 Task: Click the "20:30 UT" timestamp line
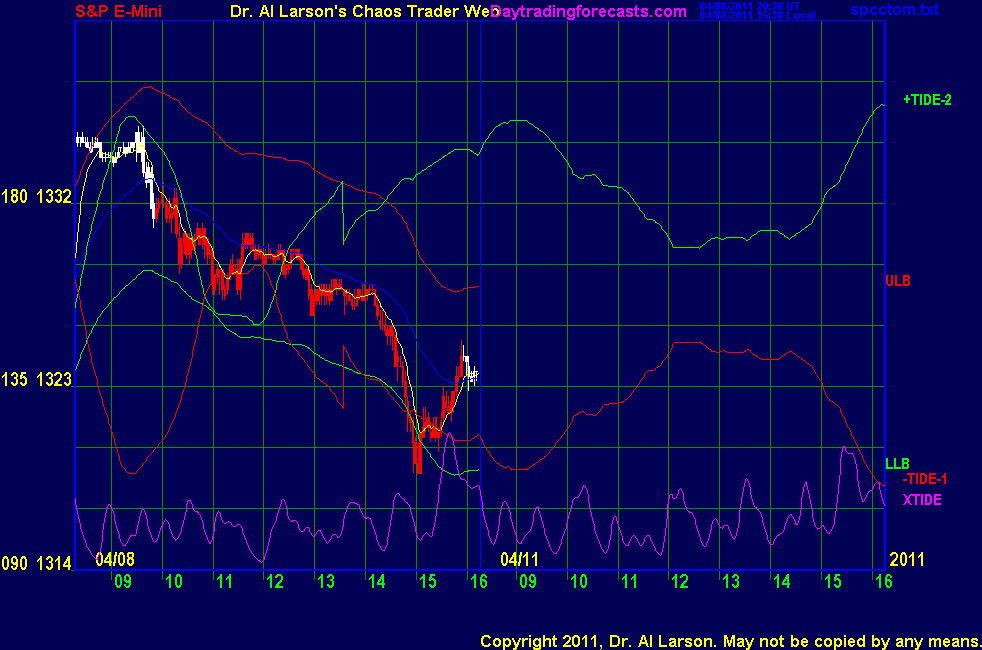tap(750, 6)
